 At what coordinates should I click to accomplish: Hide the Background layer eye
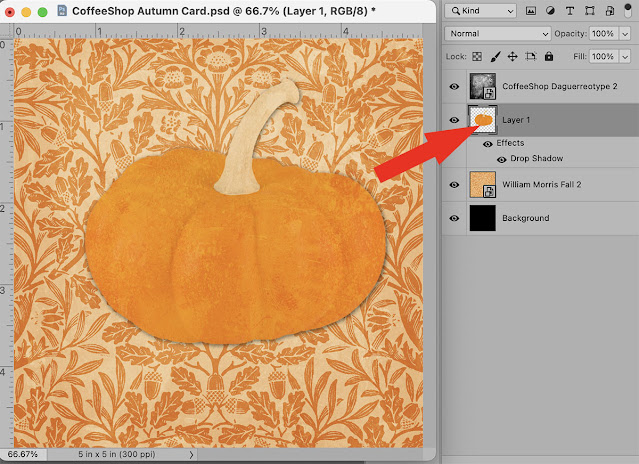click(454, 218)
